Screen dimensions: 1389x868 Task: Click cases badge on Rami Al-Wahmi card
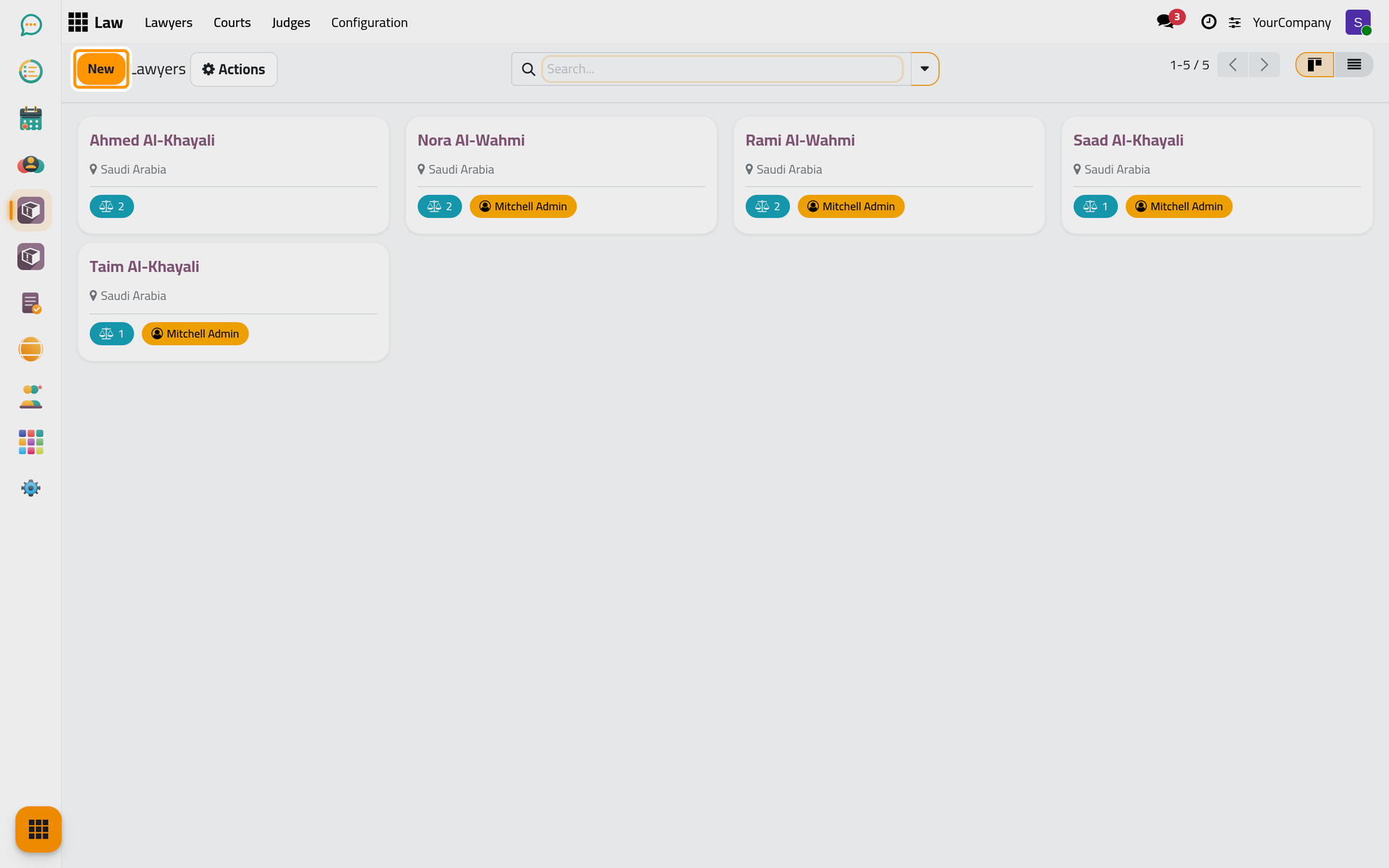(x=768, y=207)
